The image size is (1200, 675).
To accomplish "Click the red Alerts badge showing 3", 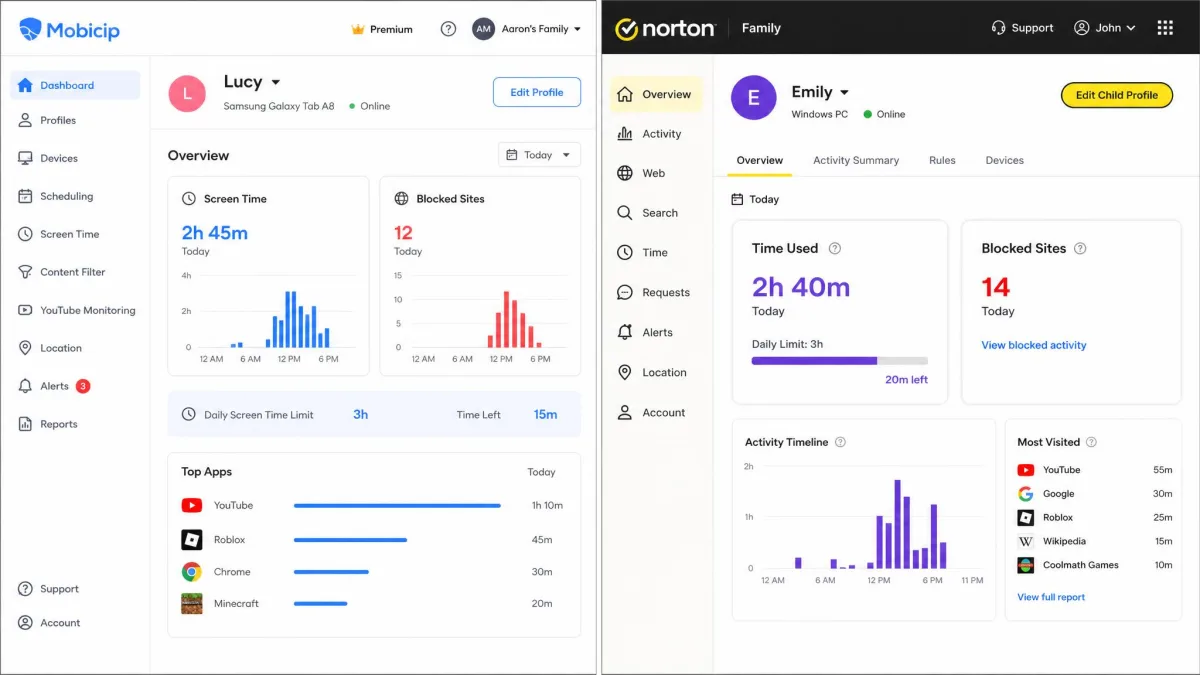I will pyautogui.click(x=83, y=386).
